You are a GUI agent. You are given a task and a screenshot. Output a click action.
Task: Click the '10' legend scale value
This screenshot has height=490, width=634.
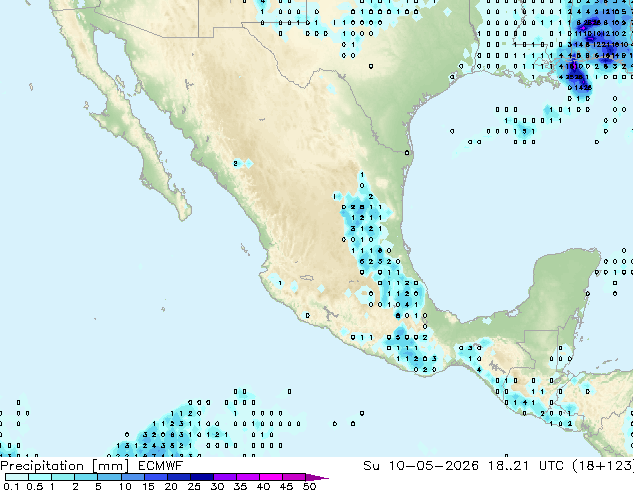tap(125, 486)
